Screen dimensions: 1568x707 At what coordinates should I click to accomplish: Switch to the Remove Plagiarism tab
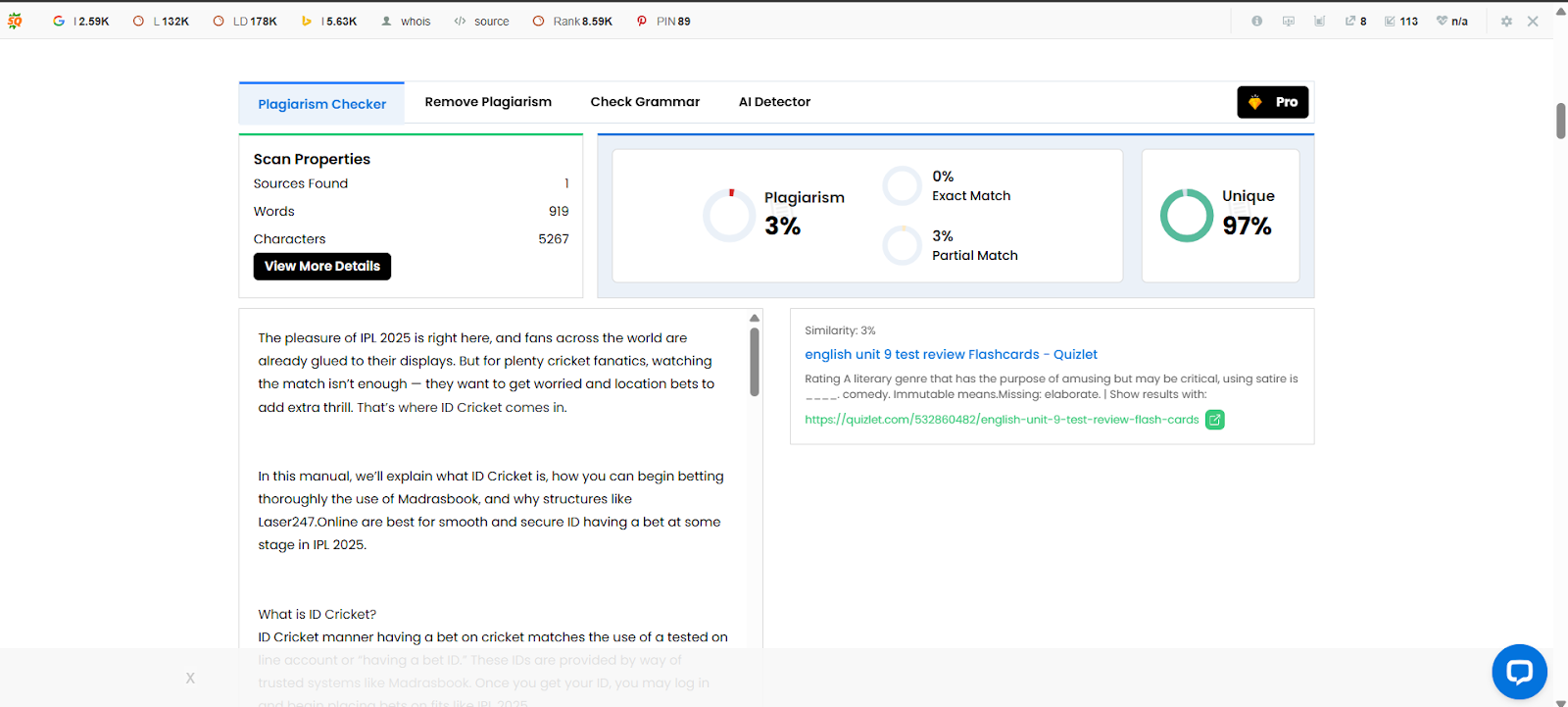tap(488, 102)
